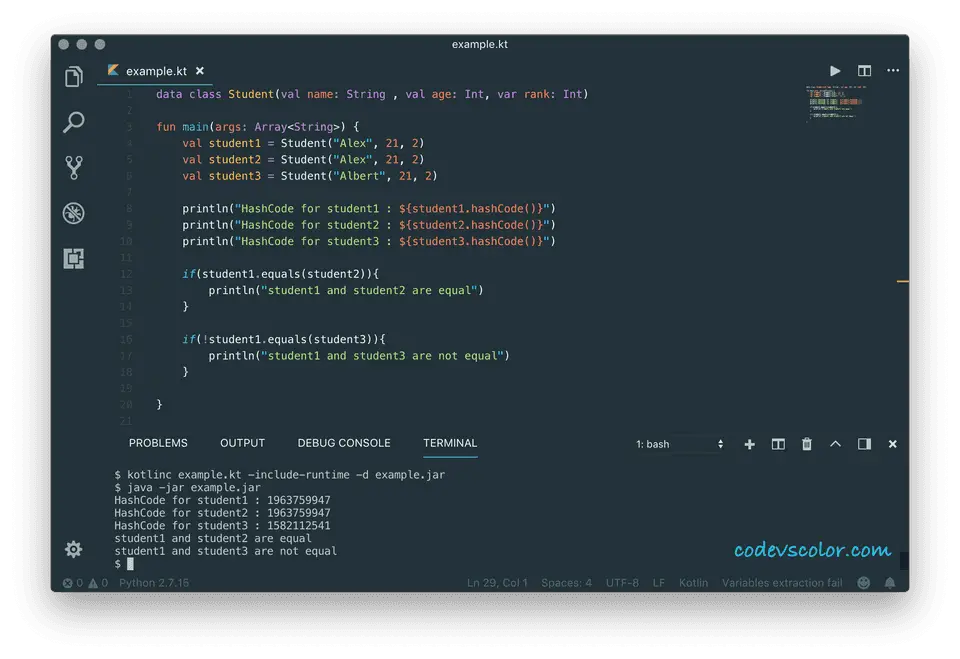Open the Manage settings gear
The image size is (960, 659).
[73, 549]
